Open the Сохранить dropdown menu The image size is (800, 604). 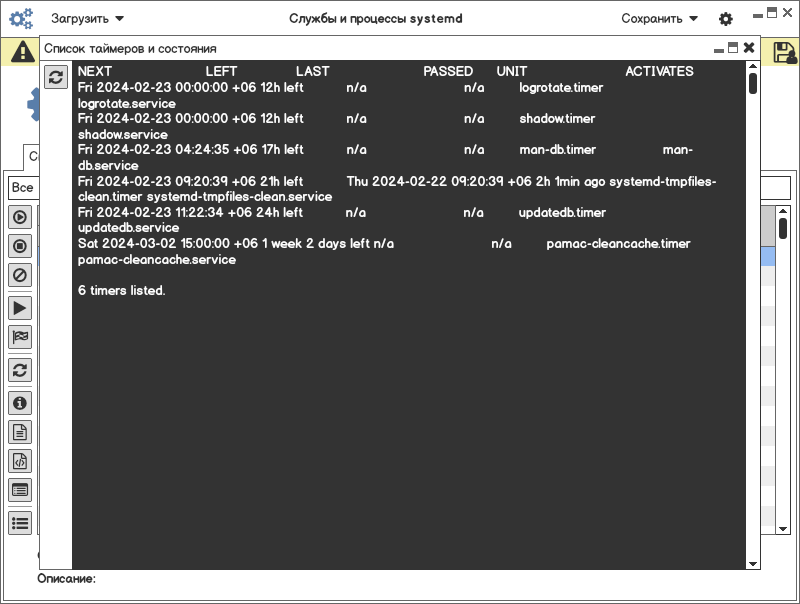point(659,19)
